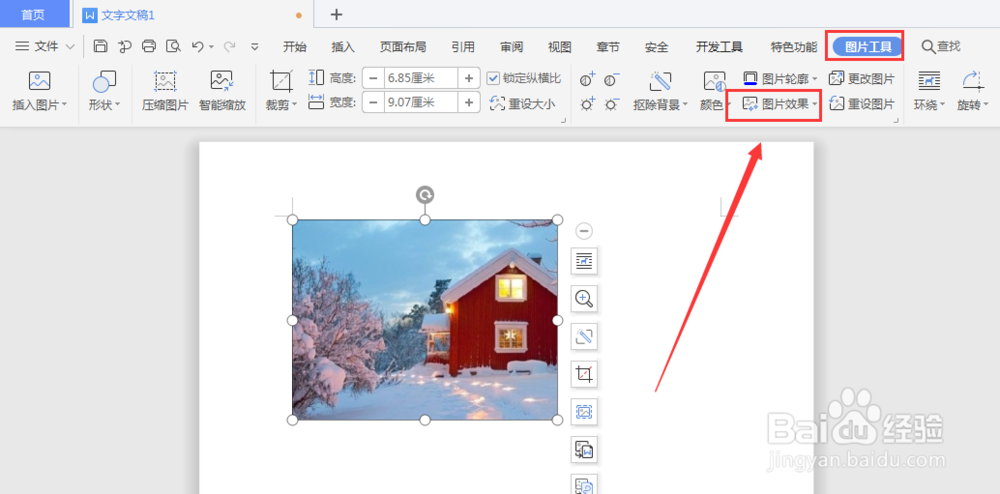This screenshot has height=494, width=1000.
Task: Switch to the 安全 ribbon tab
Action: tap(656, 47)
